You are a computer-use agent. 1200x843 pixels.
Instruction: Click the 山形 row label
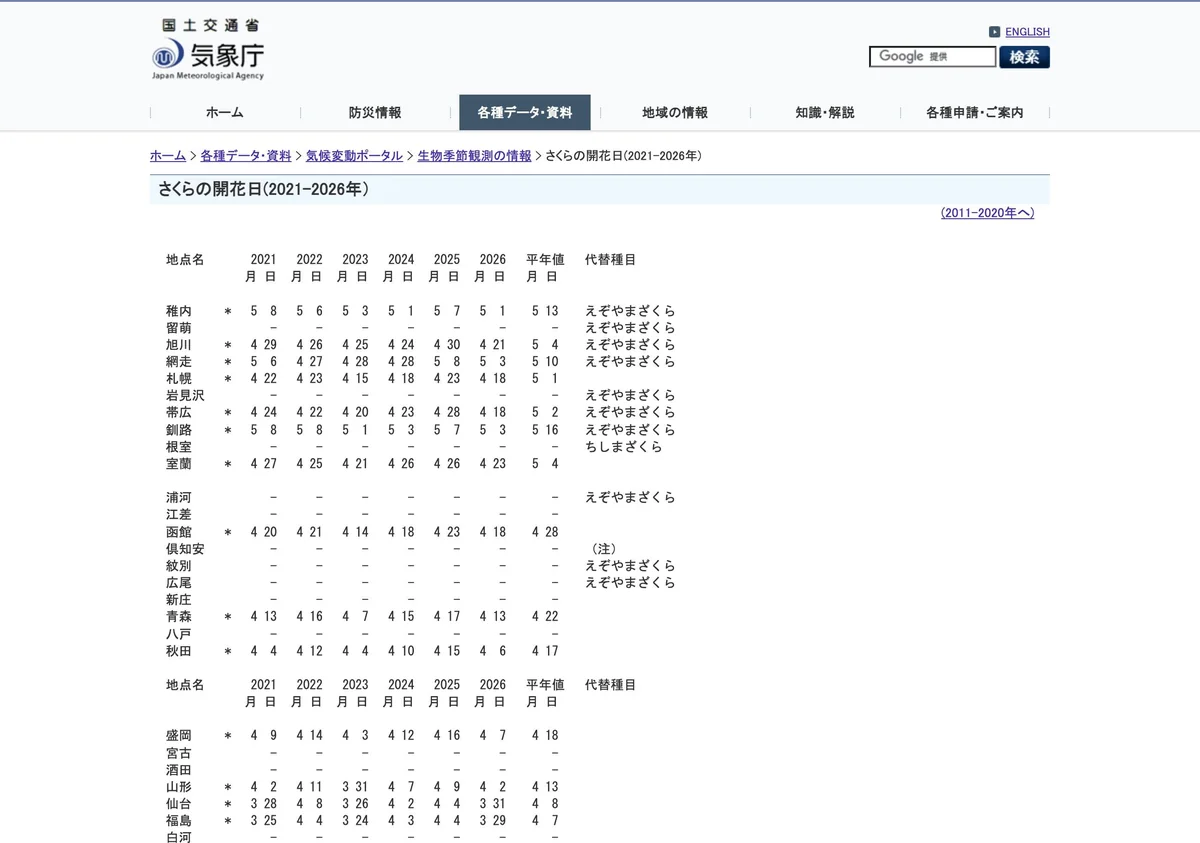point(179,787)
